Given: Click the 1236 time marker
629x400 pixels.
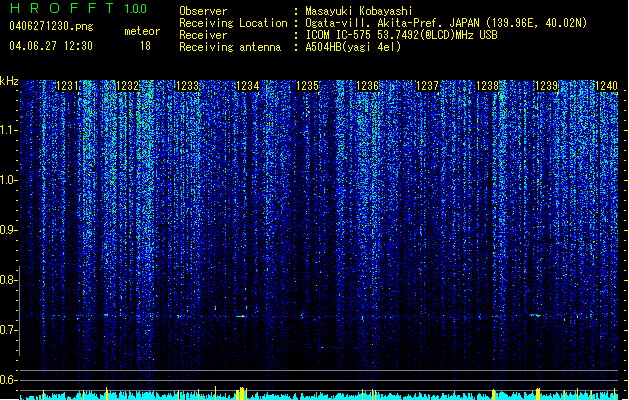Looking at the screenshot, I should pos(367,86).
